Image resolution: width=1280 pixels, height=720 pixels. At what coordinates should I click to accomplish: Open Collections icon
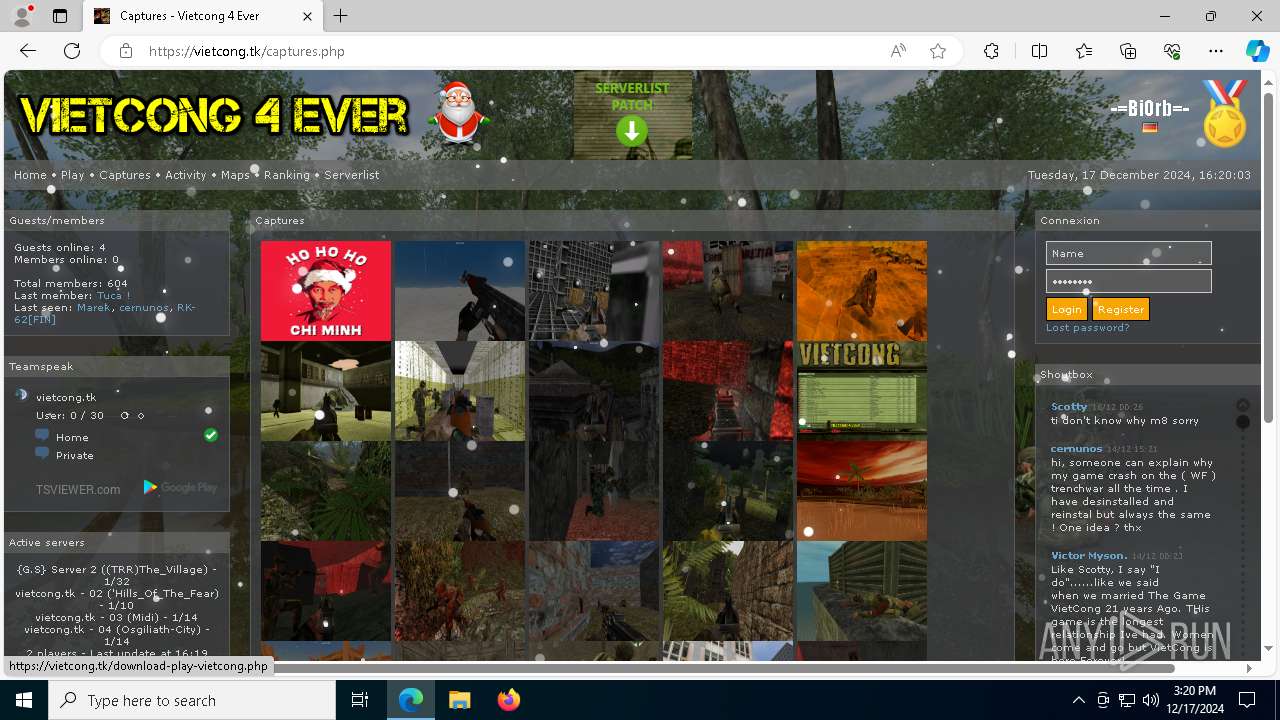click(1128, 51)
